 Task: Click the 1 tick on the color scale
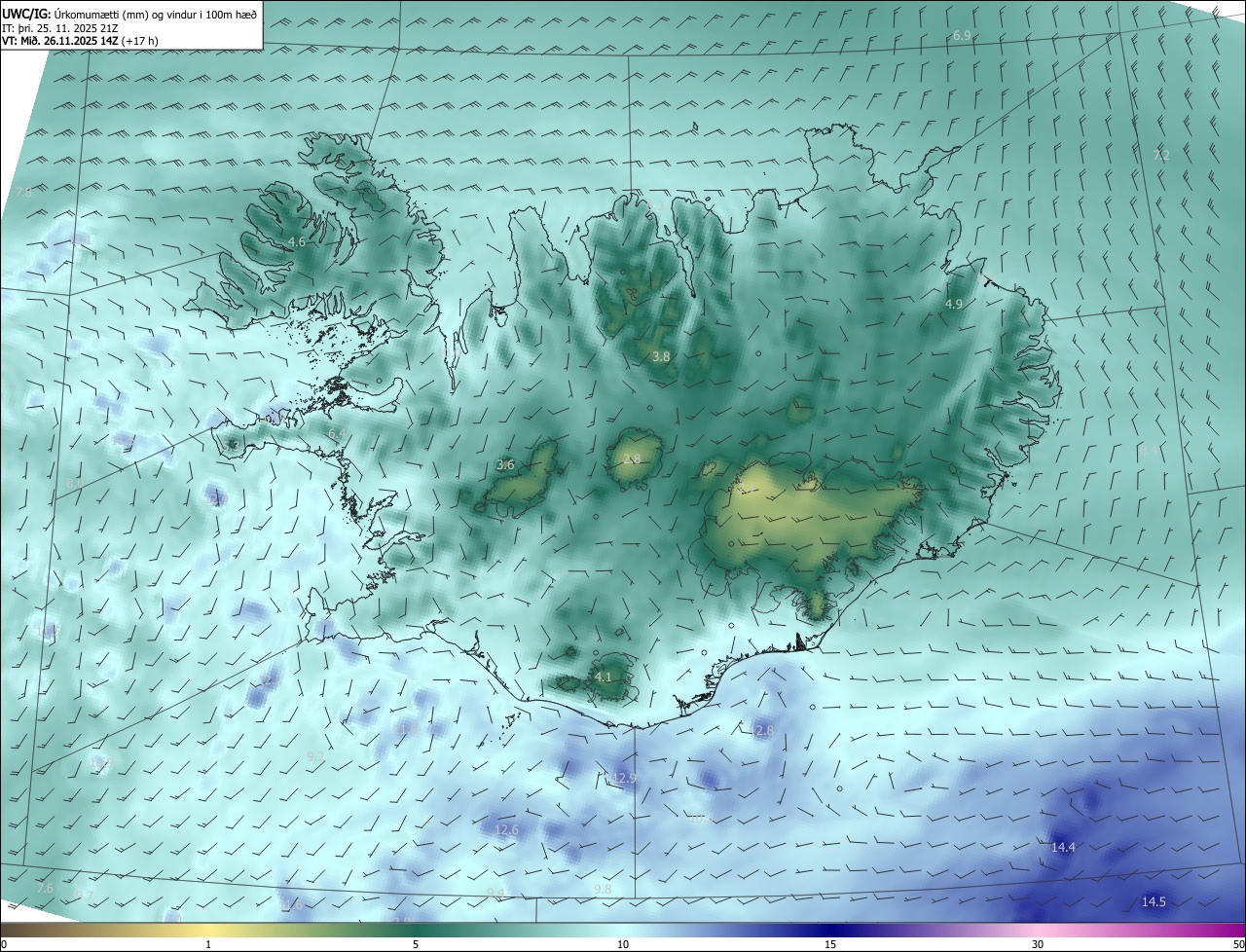coord(208,944)
